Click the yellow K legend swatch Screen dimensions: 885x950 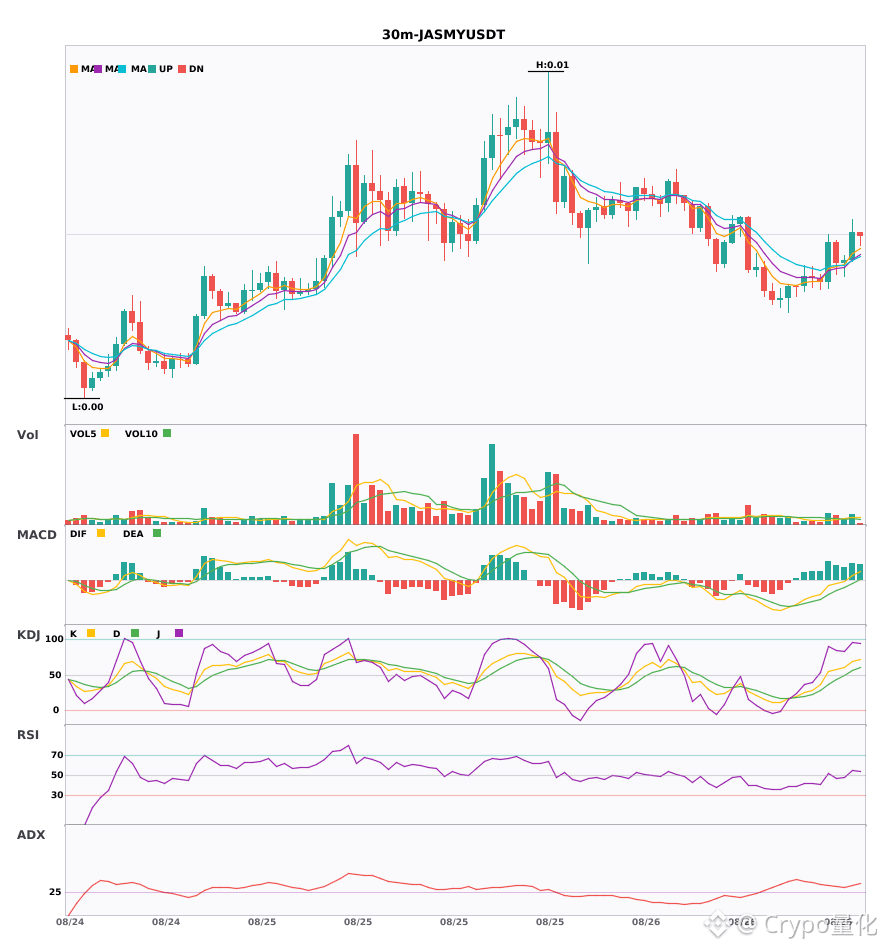[x=91, y=633]
